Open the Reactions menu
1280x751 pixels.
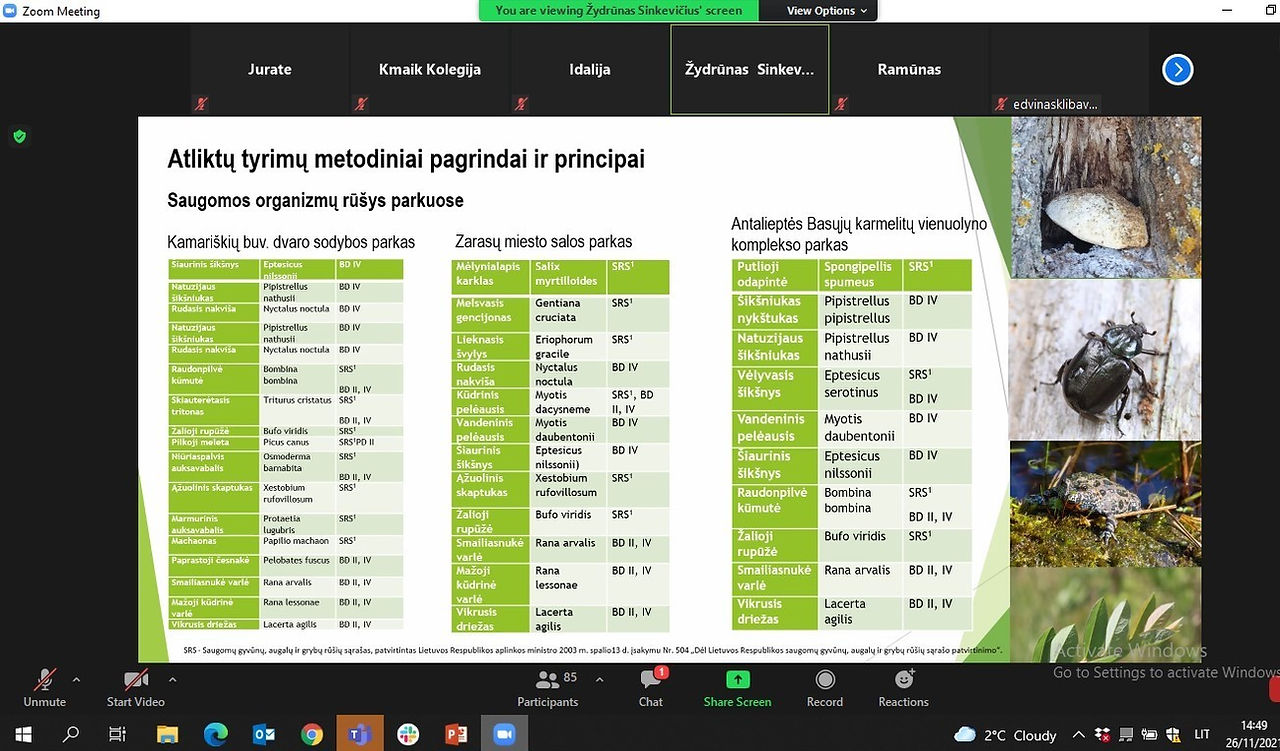coord(904,688)
